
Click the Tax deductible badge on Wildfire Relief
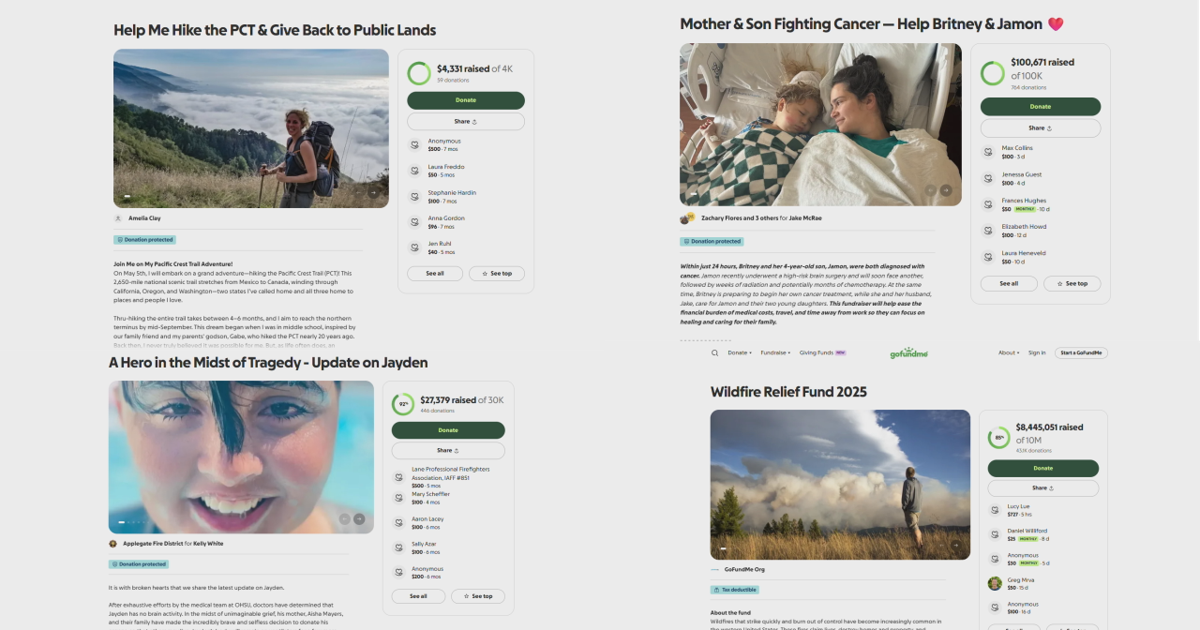(x=739, y=590)
